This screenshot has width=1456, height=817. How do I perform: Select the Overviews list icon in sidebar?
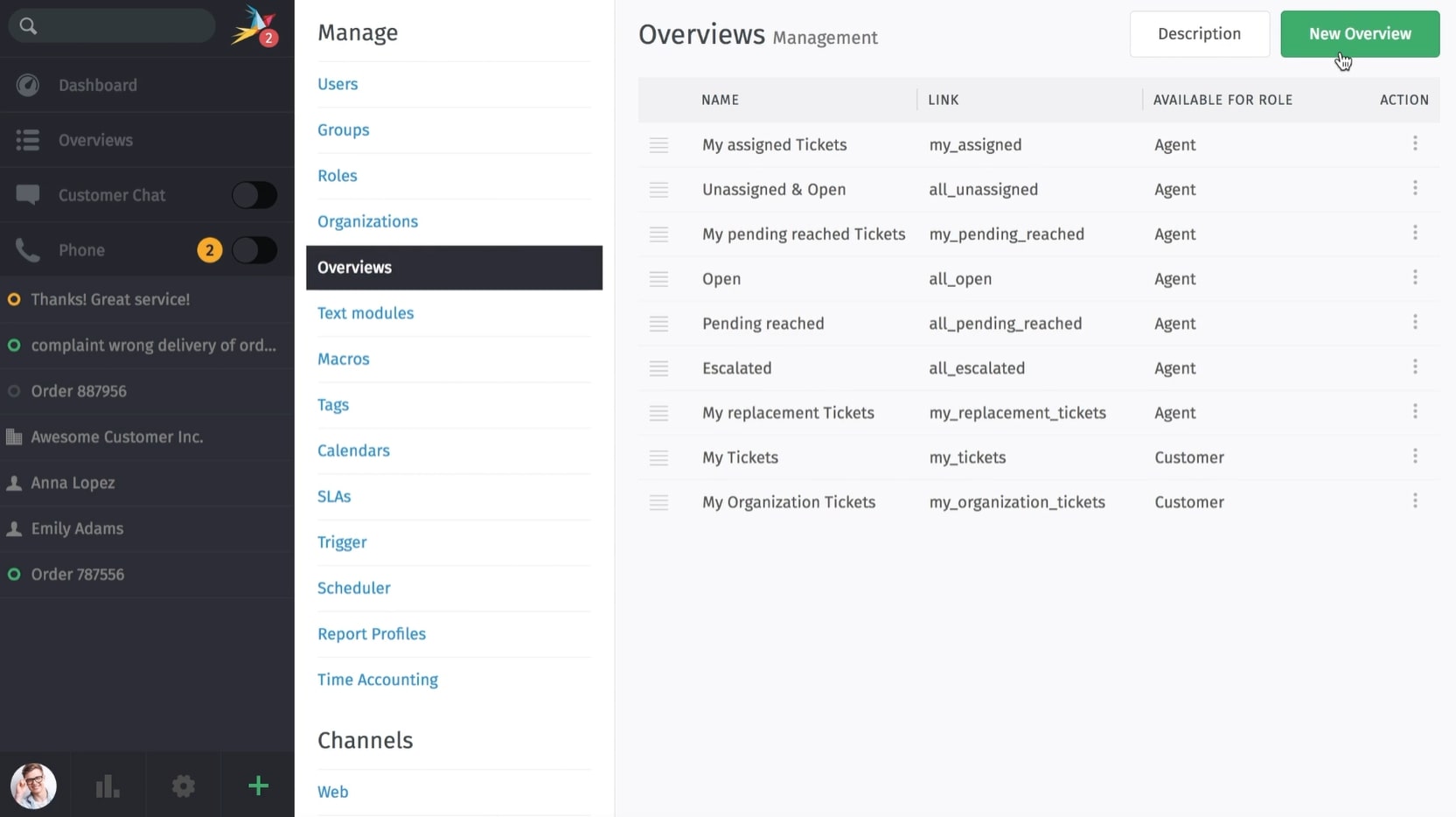[x=28, y=140]
